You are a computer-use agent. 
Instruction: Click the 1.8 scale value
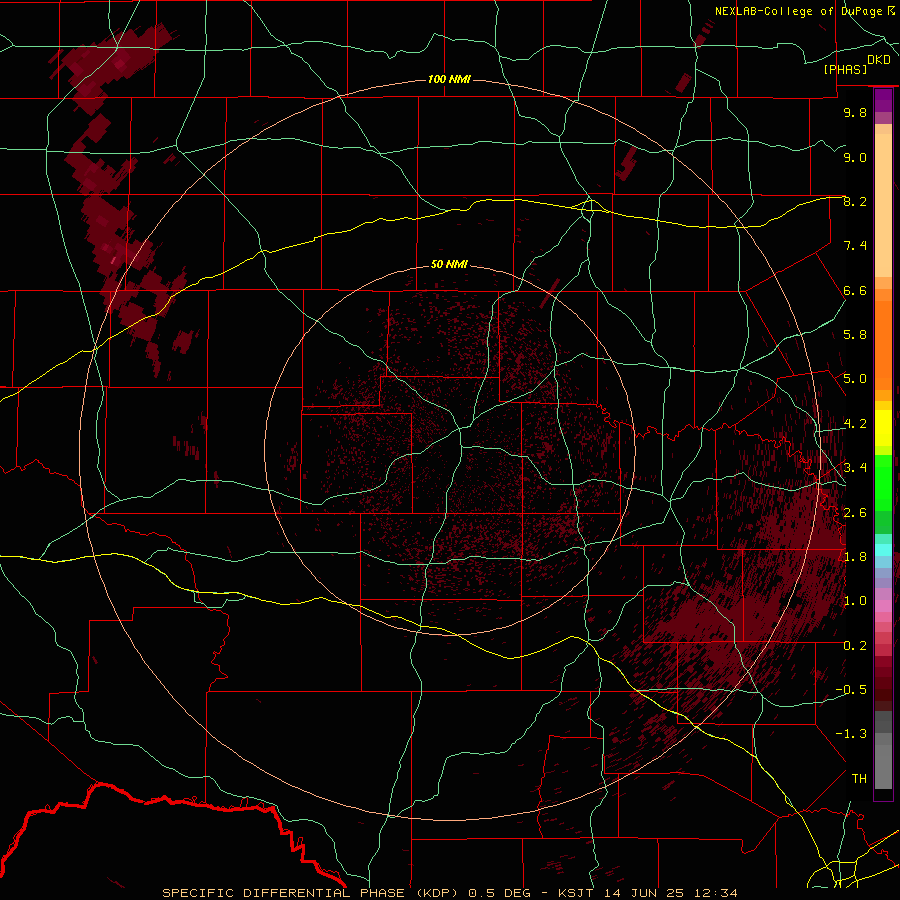click(855, 557)
